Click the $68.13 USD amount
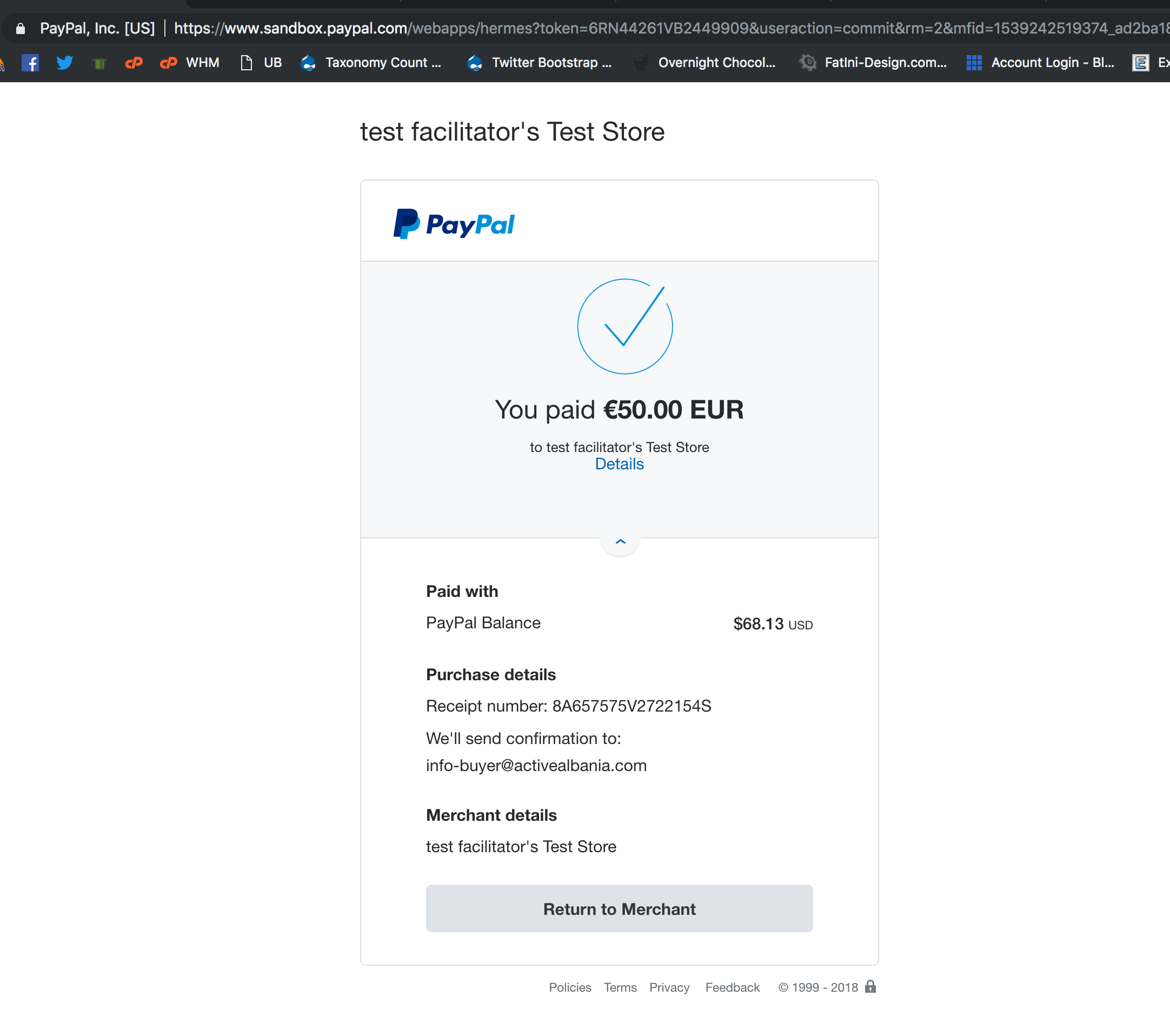1170x1036 pixels. click(x=773, y=623)
